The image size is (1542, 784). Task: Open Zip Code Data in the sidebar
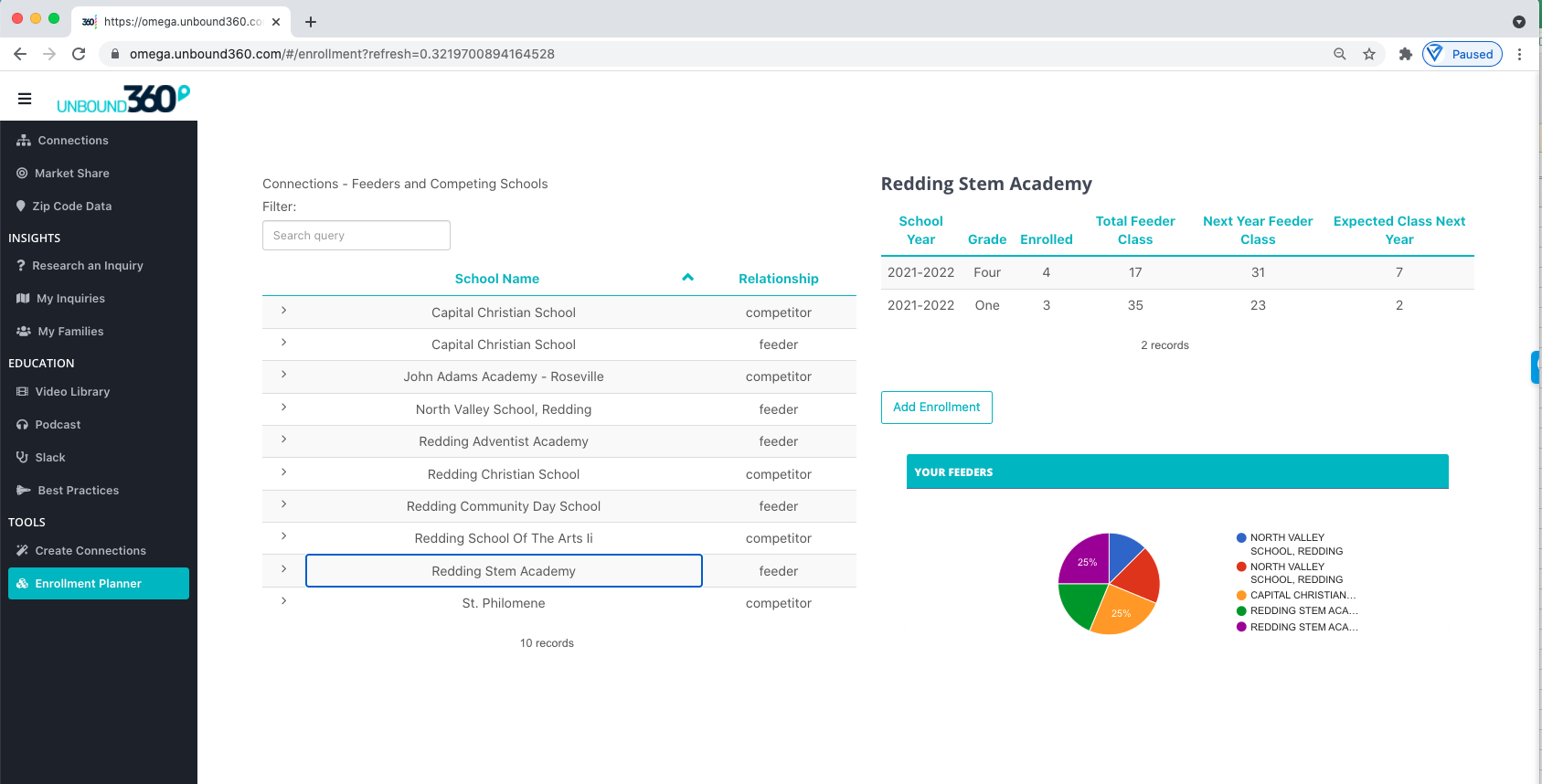point(72,207)
